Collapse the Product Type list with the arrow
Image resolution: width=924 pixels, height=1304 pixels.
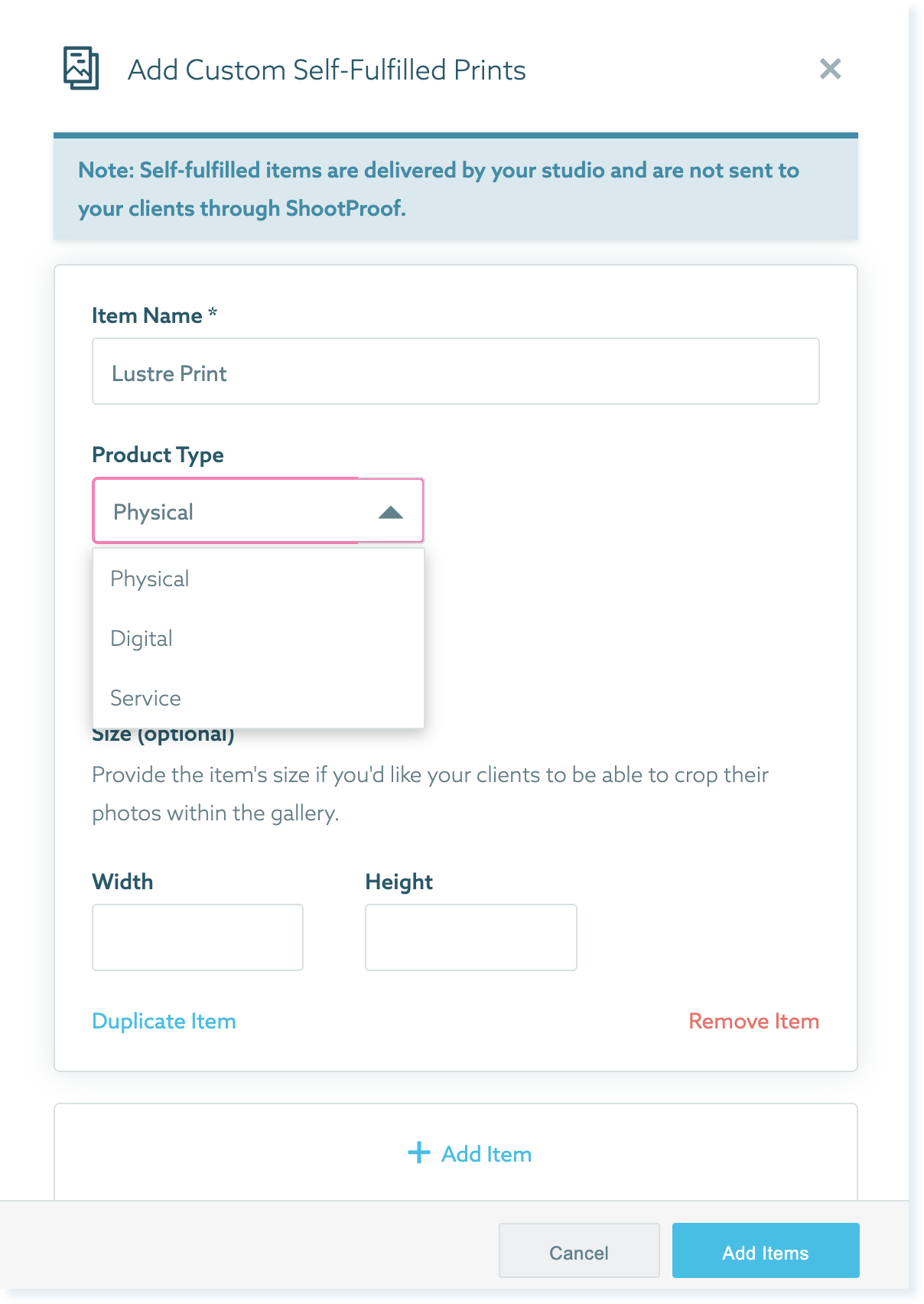point(391,512)
